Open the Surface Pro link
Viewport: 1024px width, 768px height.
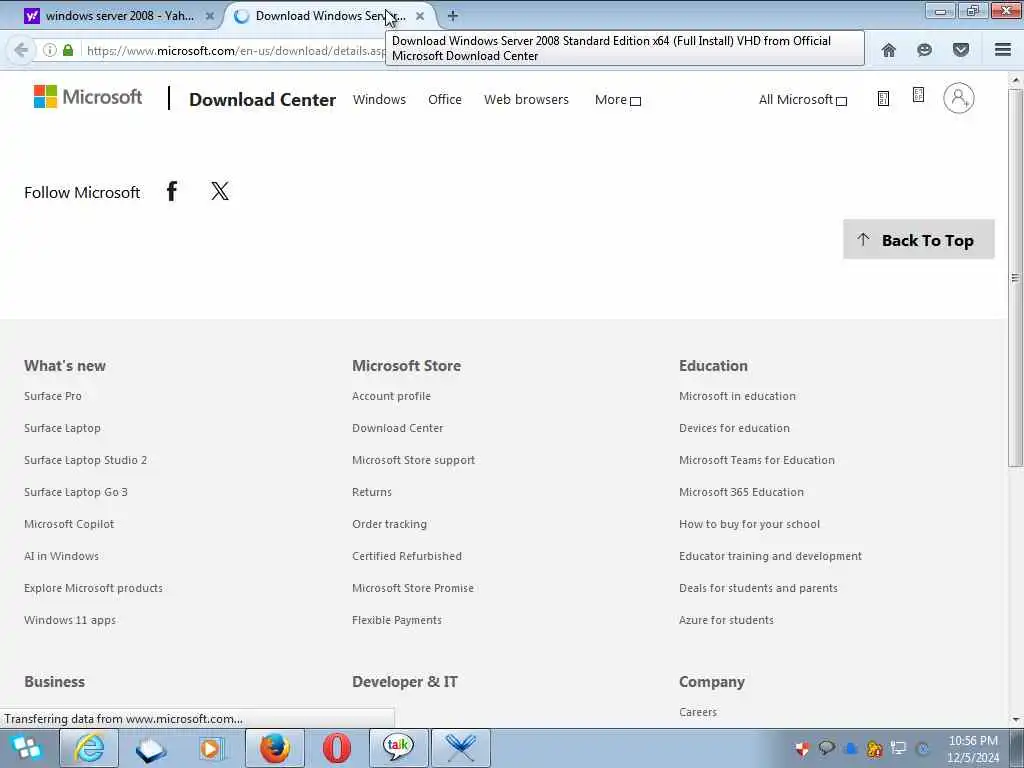pos(53,396)
